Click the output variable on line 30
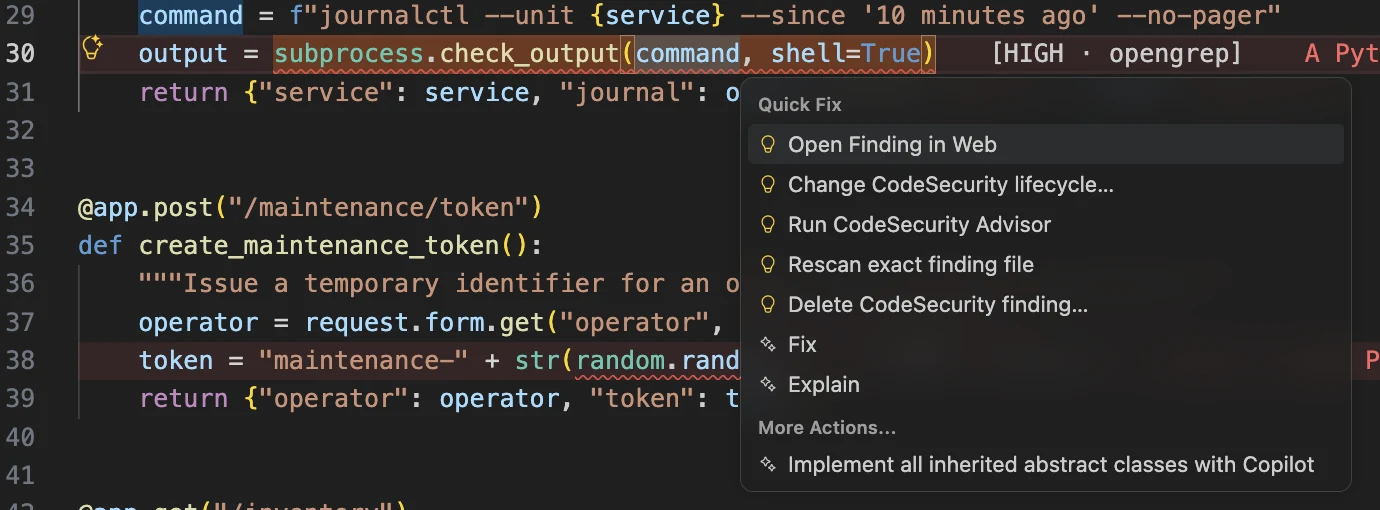 pos(184,53)
